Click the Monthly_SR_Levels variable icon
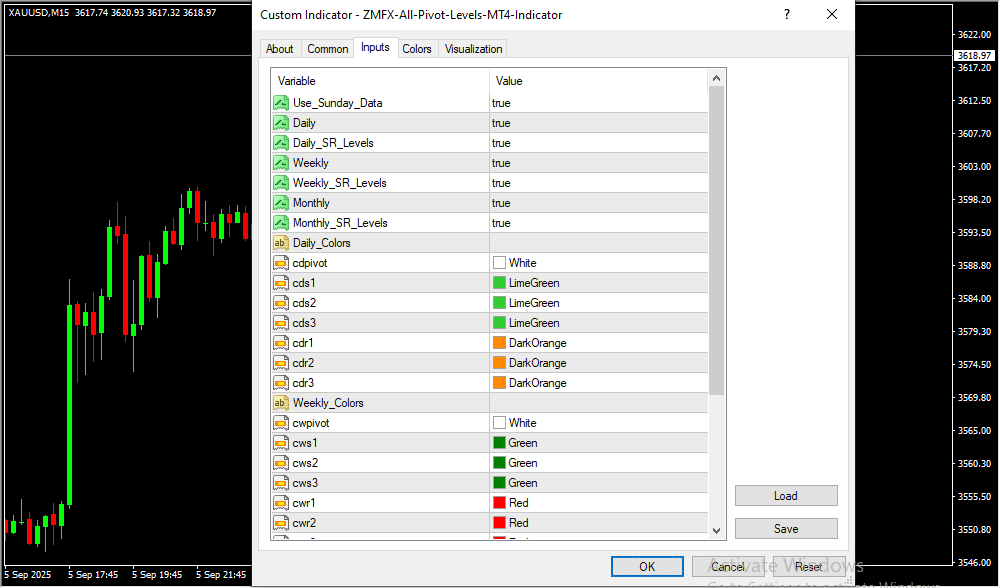 click(x=281, y=223)
